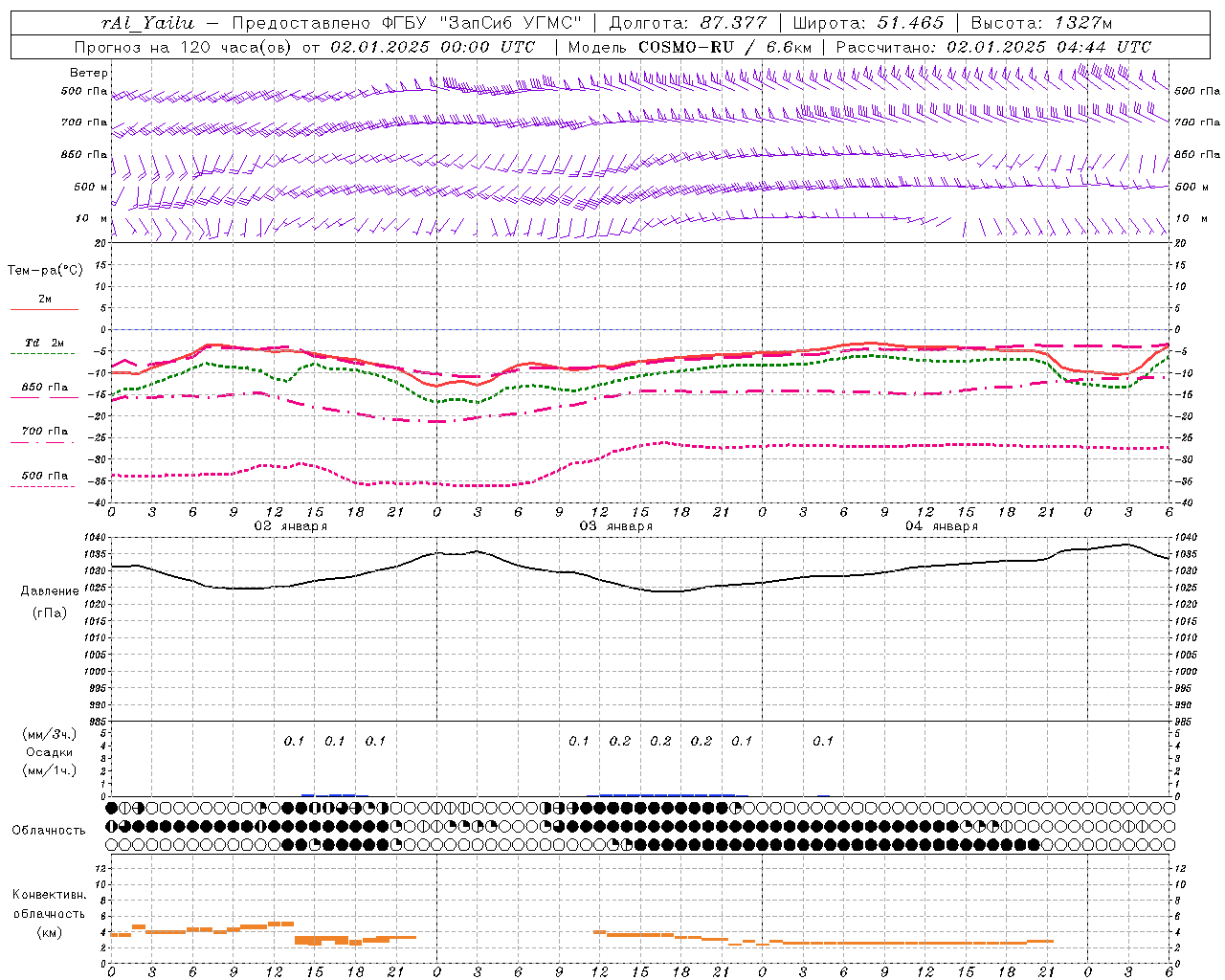Click the Ветер panel label
Image resolution: width=1225 pixels, height=980 pixels.
(x=89, y=73)
